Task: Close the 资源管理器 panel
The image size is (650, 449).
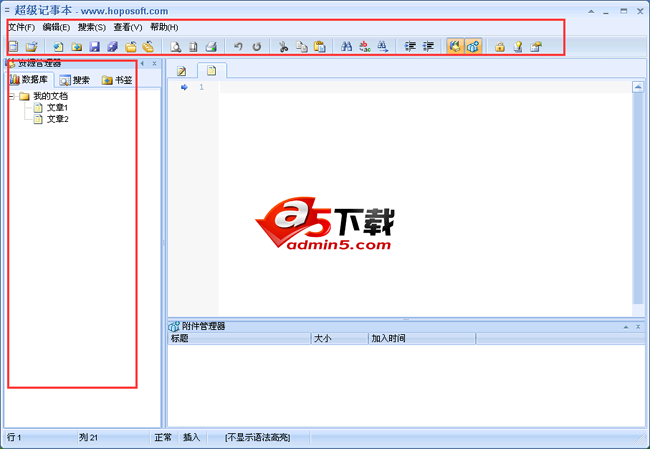Action: pos(154,63)
